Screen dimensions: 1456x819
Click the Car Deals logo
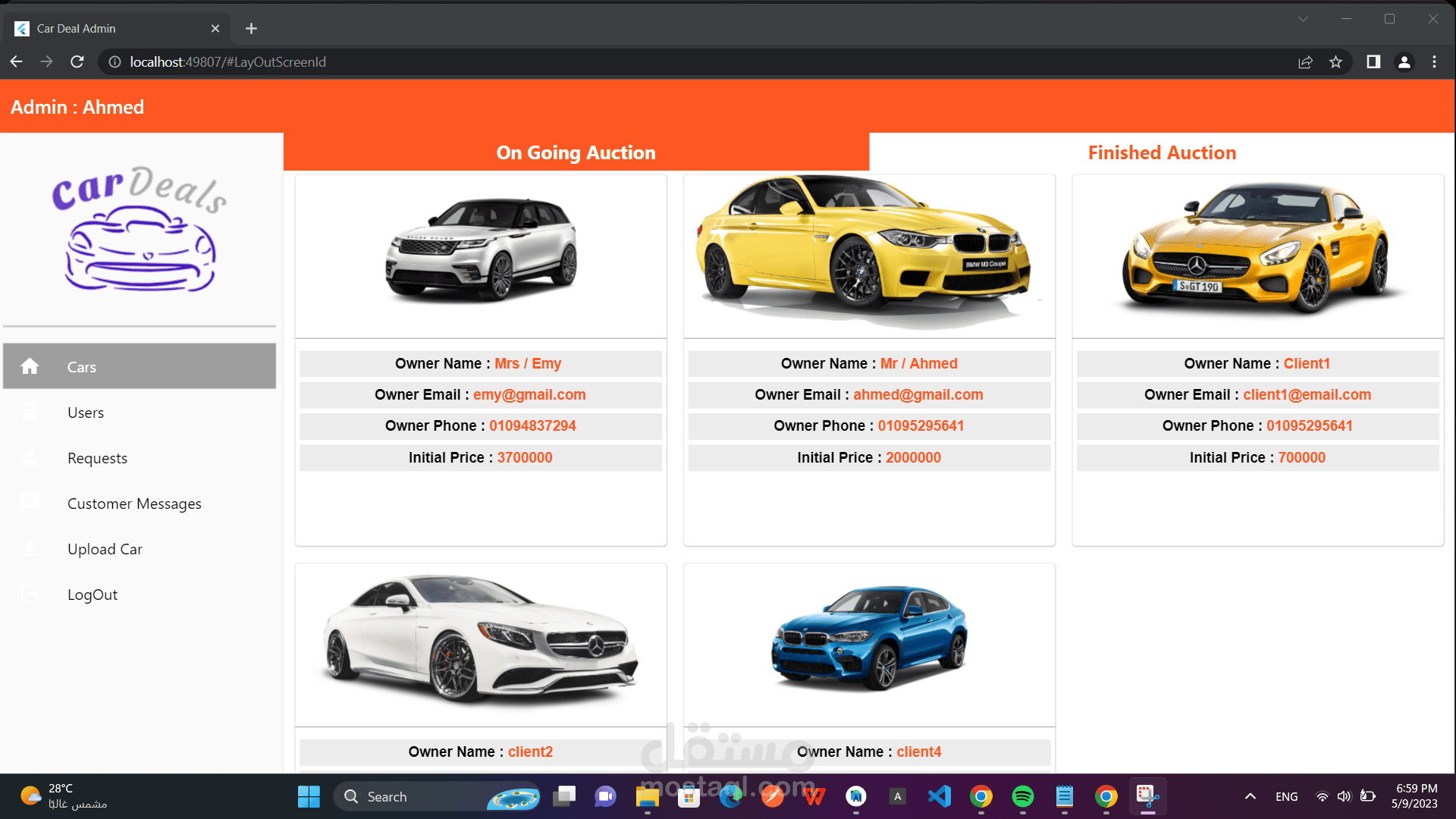(x=140, y=228)
